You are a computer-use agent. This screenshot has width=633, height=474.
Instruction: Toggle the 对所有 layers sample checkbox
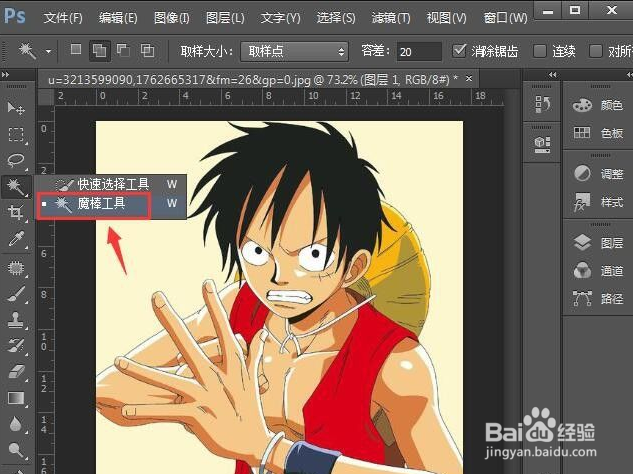(x=595, y=51)
